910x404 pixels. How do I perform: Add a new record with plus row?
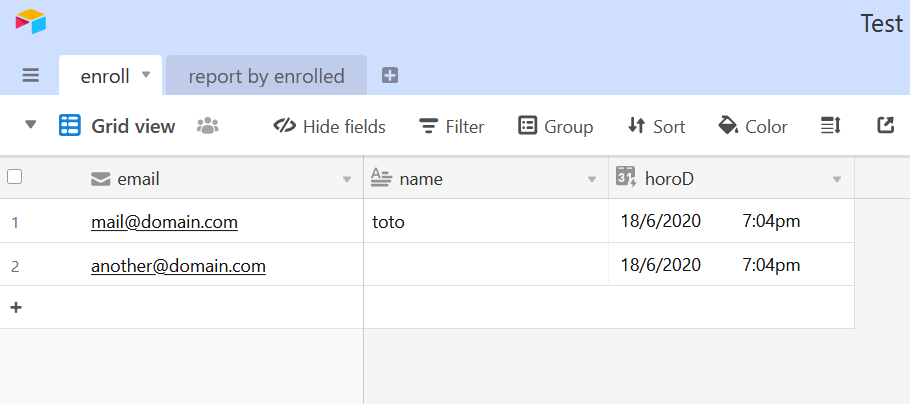coord(16,307)
